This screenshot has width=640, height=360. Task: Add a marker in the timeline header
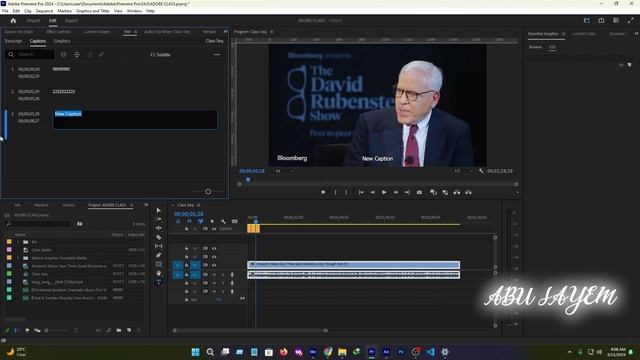212,221
